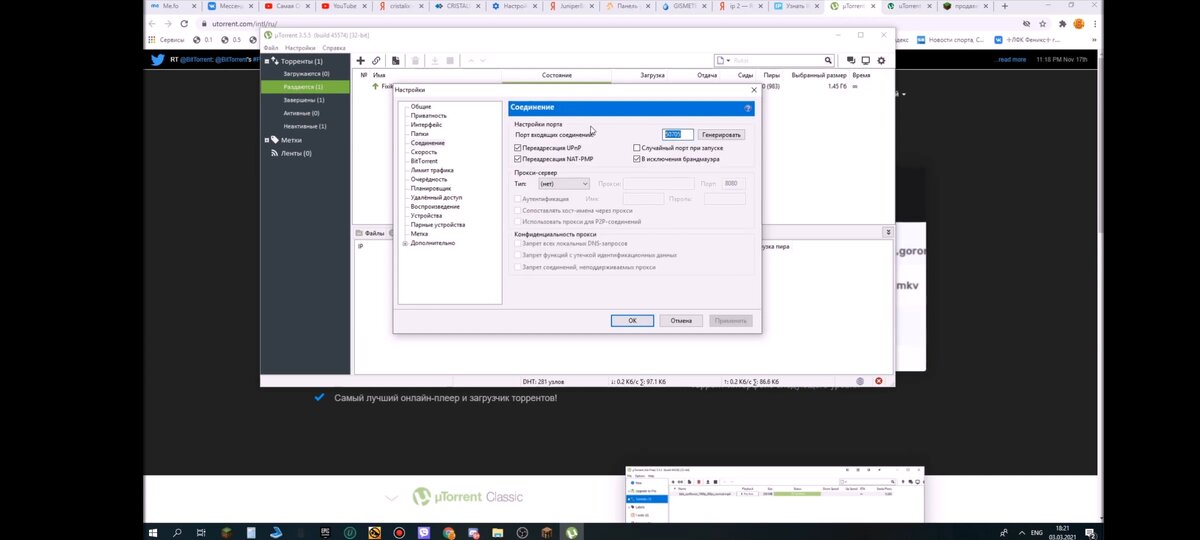Click Отмена in the settings dialog
The width and height of the screenshot is (1200, 540).
[x=681, y=321]
